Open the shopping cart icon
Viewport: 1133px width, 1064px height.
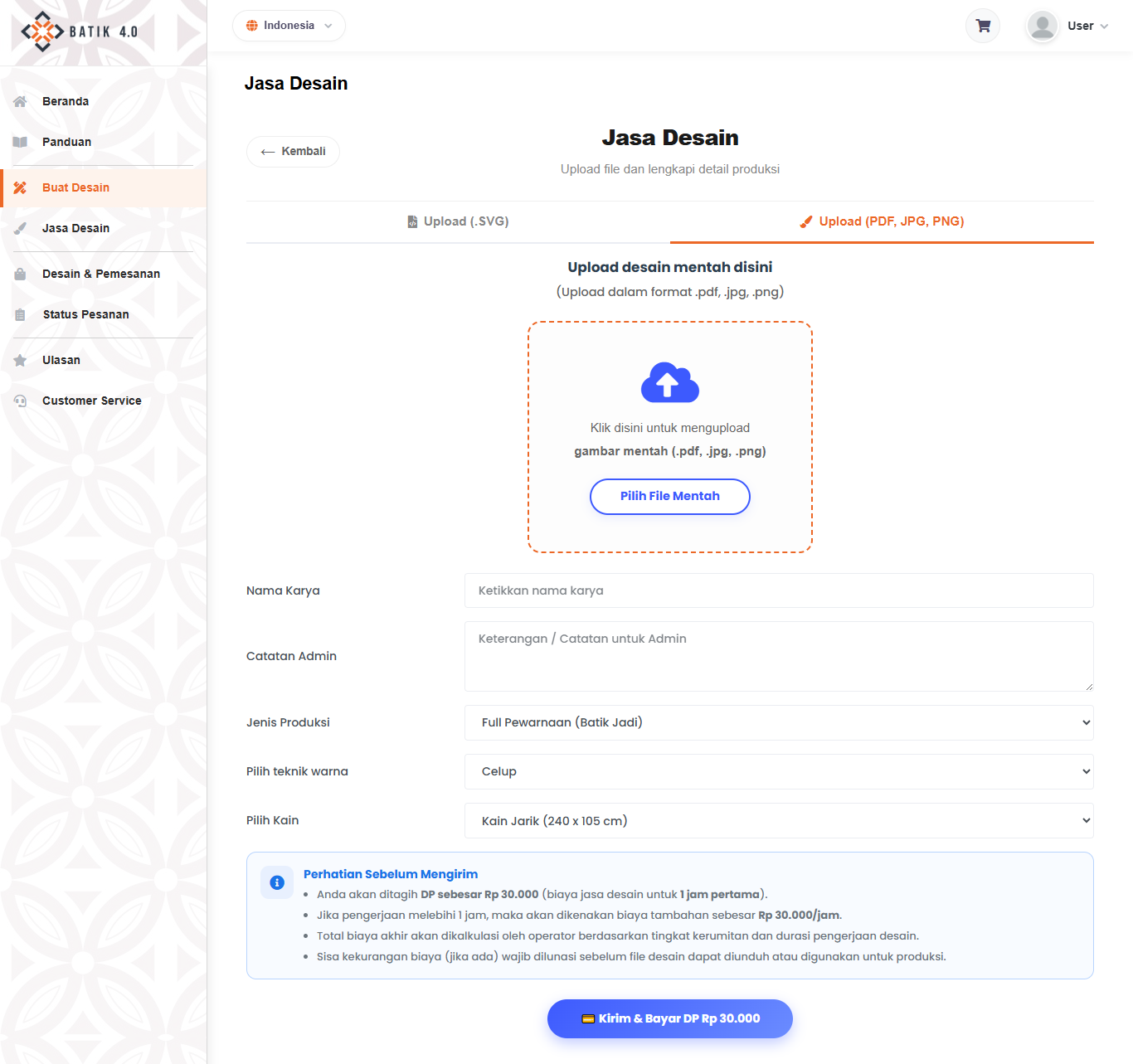[983, 26]
